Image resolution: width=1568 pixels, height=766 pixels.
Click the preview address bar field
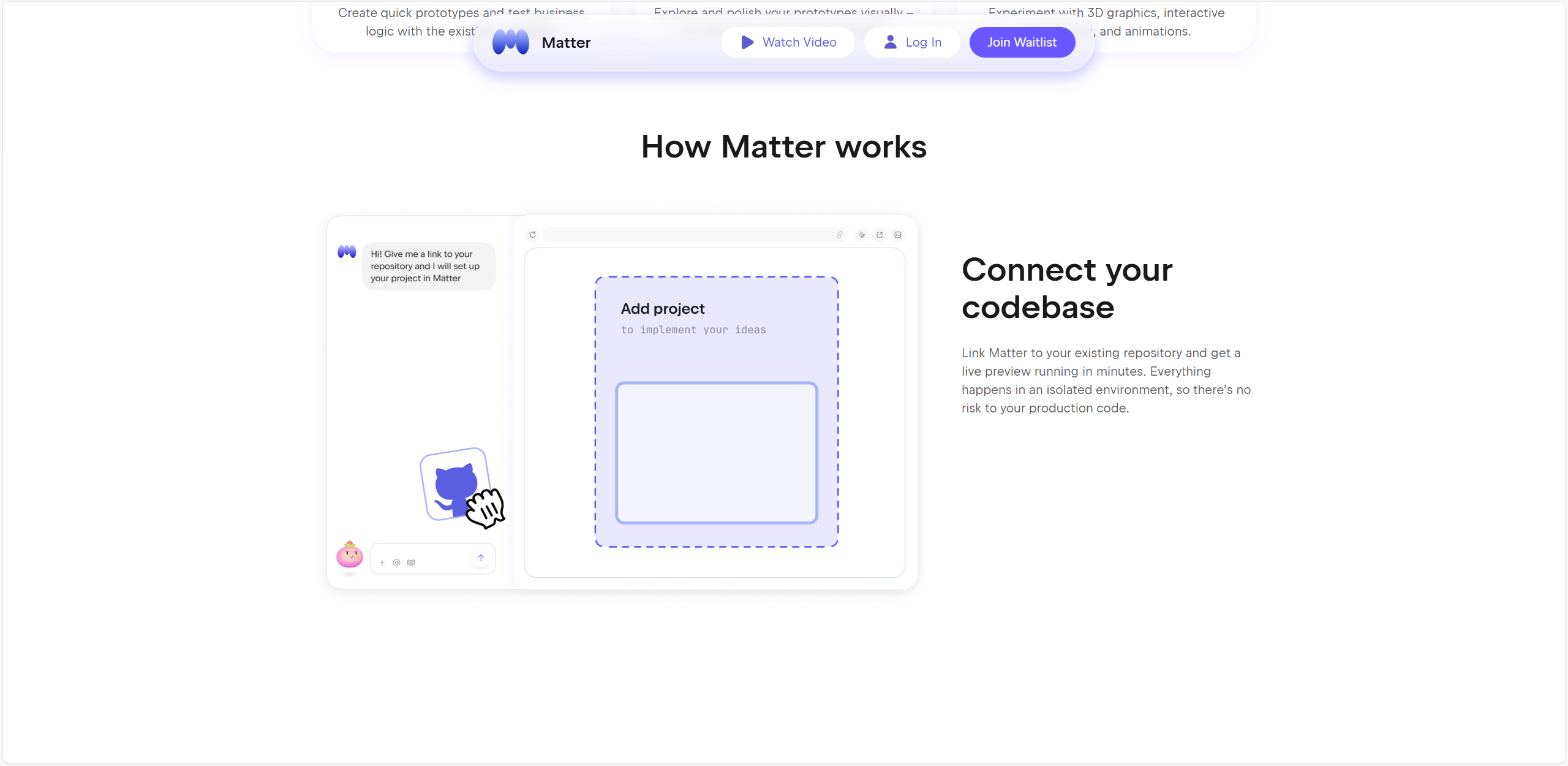[x=695, y=235]
